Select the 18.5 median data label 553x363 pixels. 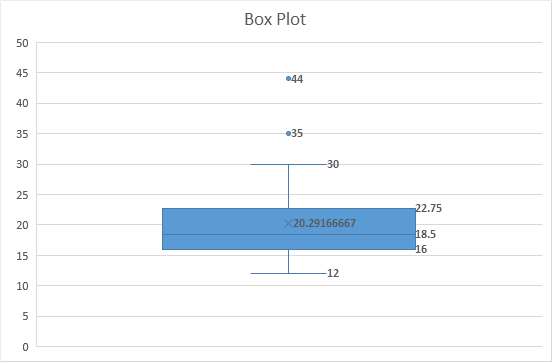(426, 234)
